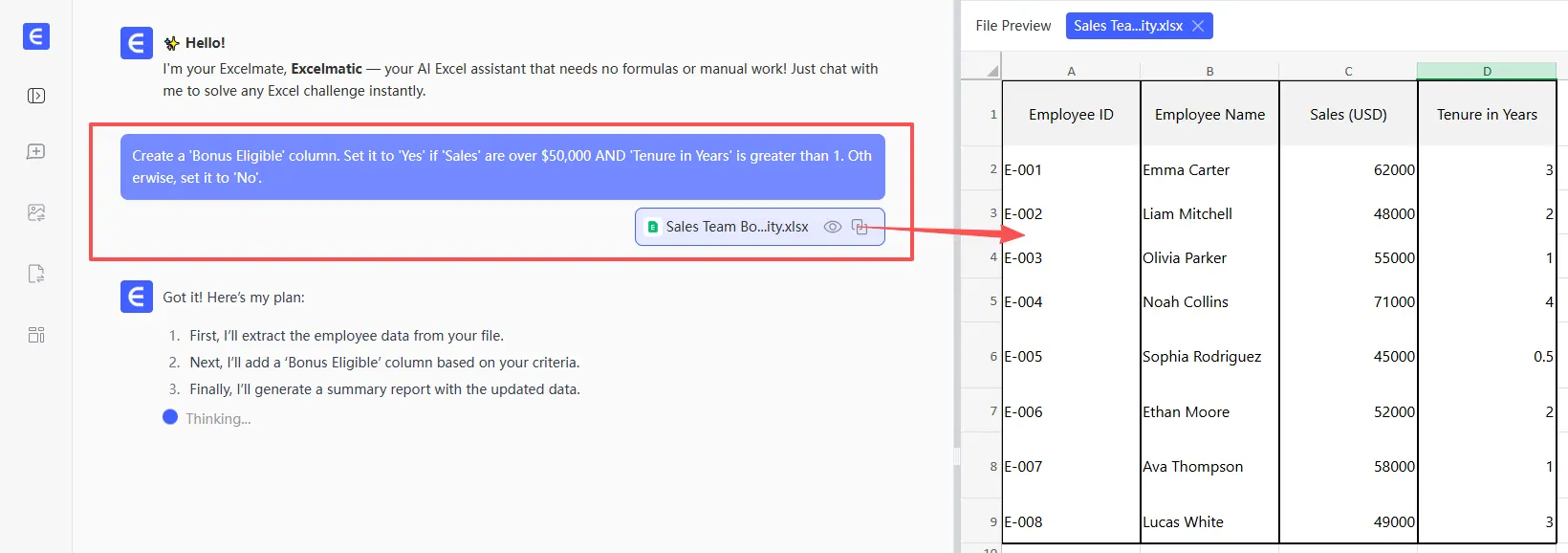The height and width of the screenshot is (553, 1568).
Task: Click the 'Employee Name' header cell
Action: click(x=1209, y=114)
